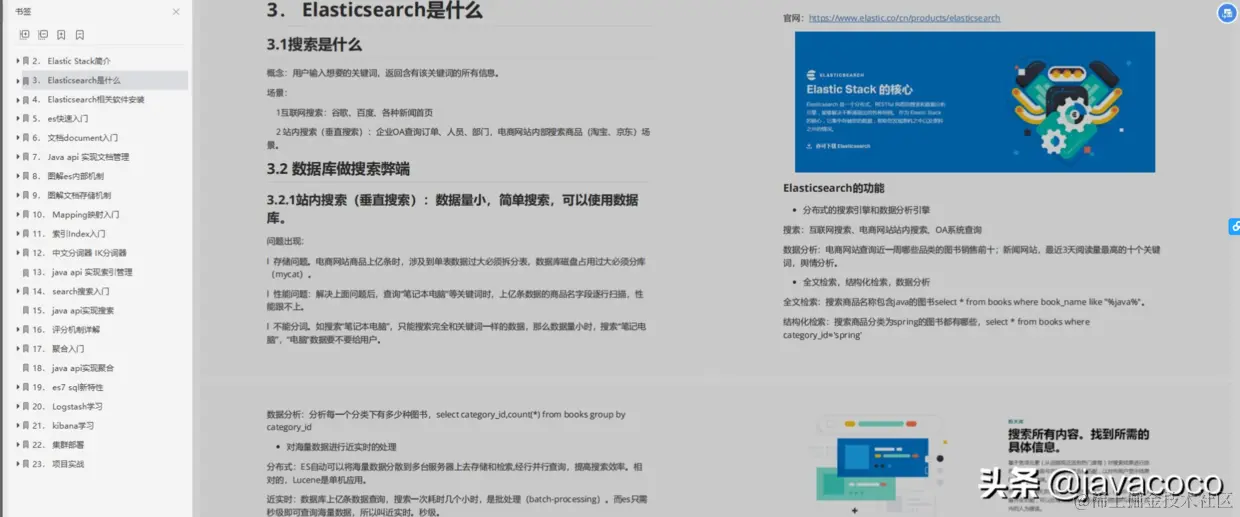
Task: Expand the 3. Elasticsearch是什么 bookmark arrow
Action: [x=17, y=80]
